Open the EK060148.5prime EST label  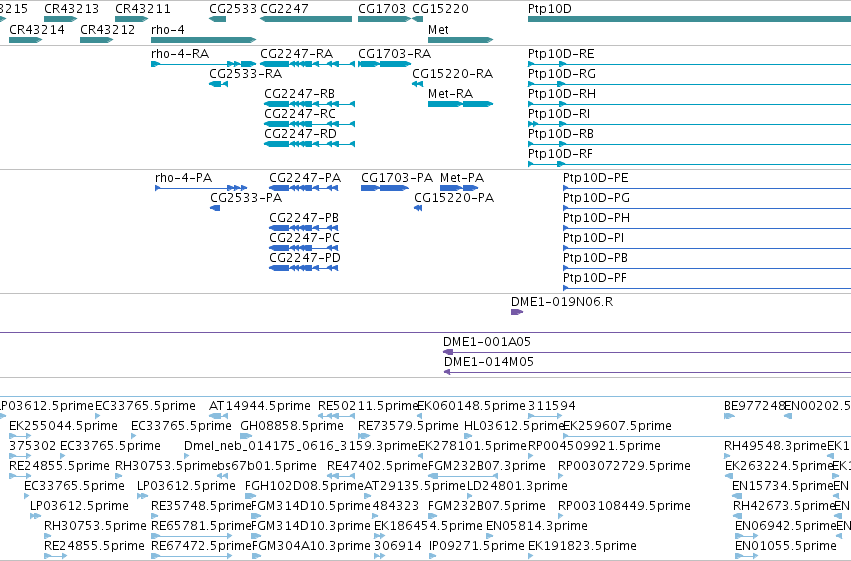471,405
